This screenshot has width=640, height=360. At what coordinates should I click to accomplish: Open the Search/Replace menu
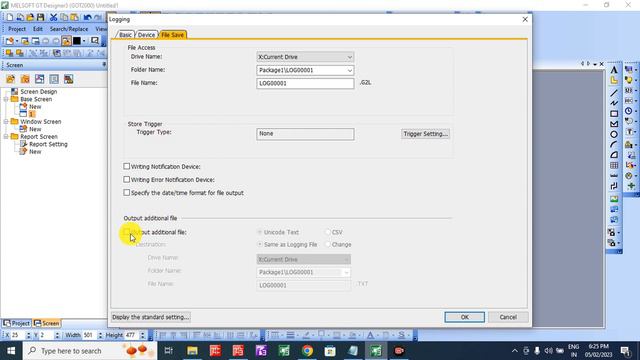click(x=69, y=29)
